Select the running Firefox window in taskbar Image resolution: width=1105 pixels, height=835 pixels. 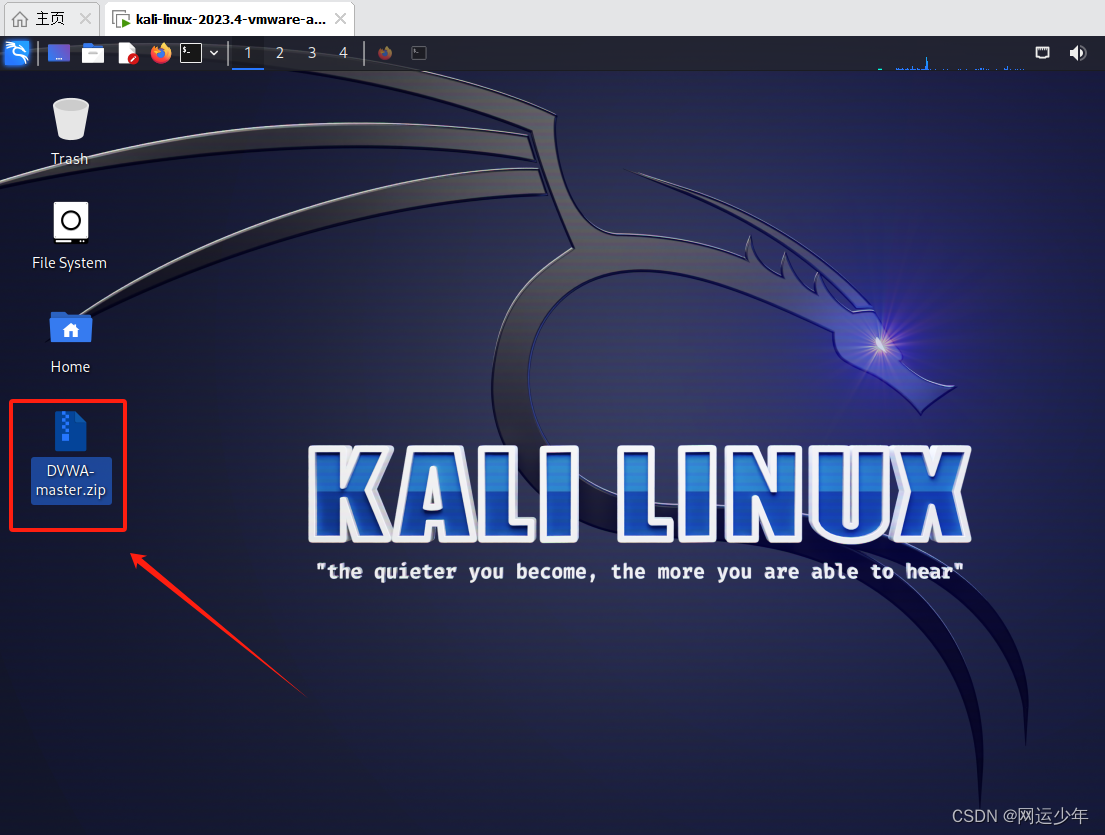[x=385, y=53]
